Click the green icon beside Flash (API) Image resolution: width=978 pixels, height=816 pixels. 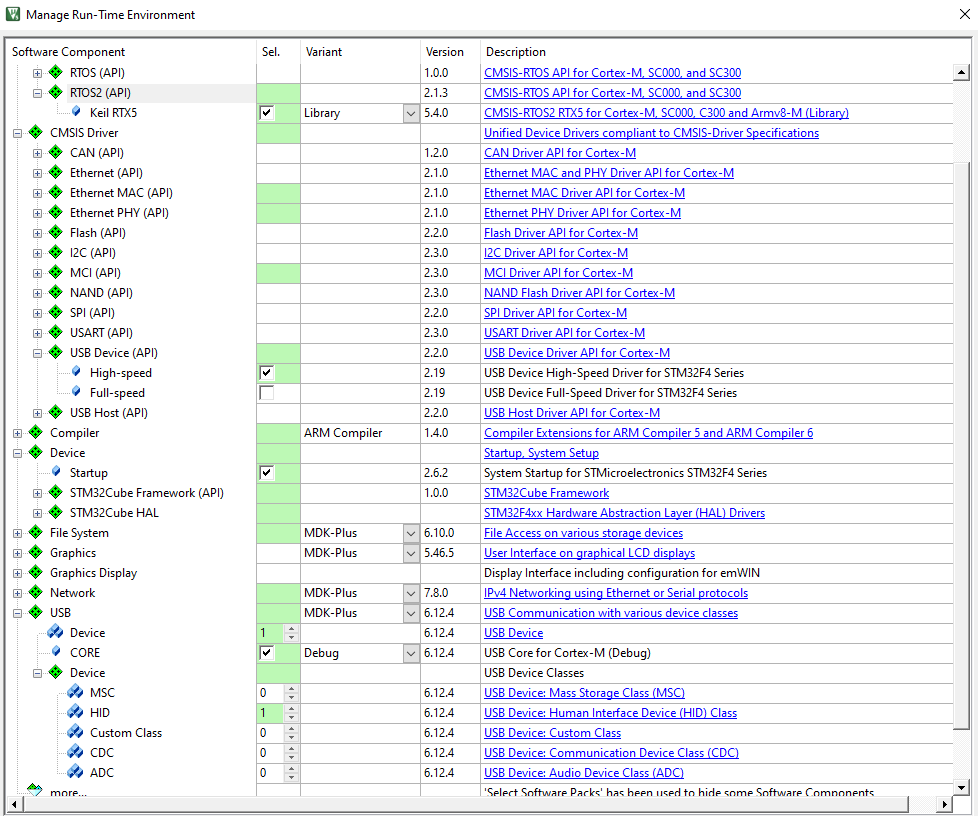[x=56, y=232]
